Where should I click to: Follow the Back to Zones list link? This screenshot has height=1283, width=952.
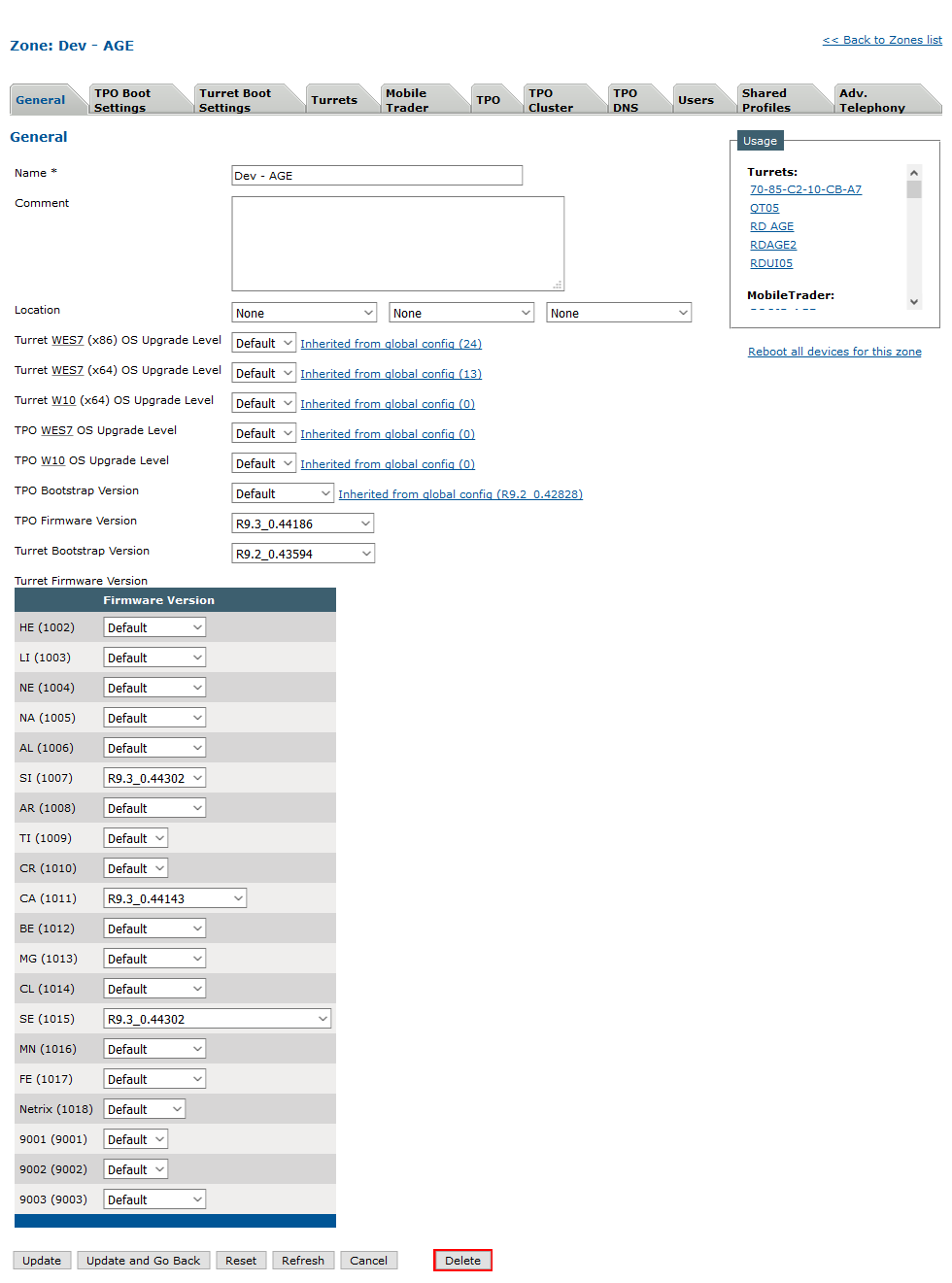pyautogui.click(x=882, y=40)
